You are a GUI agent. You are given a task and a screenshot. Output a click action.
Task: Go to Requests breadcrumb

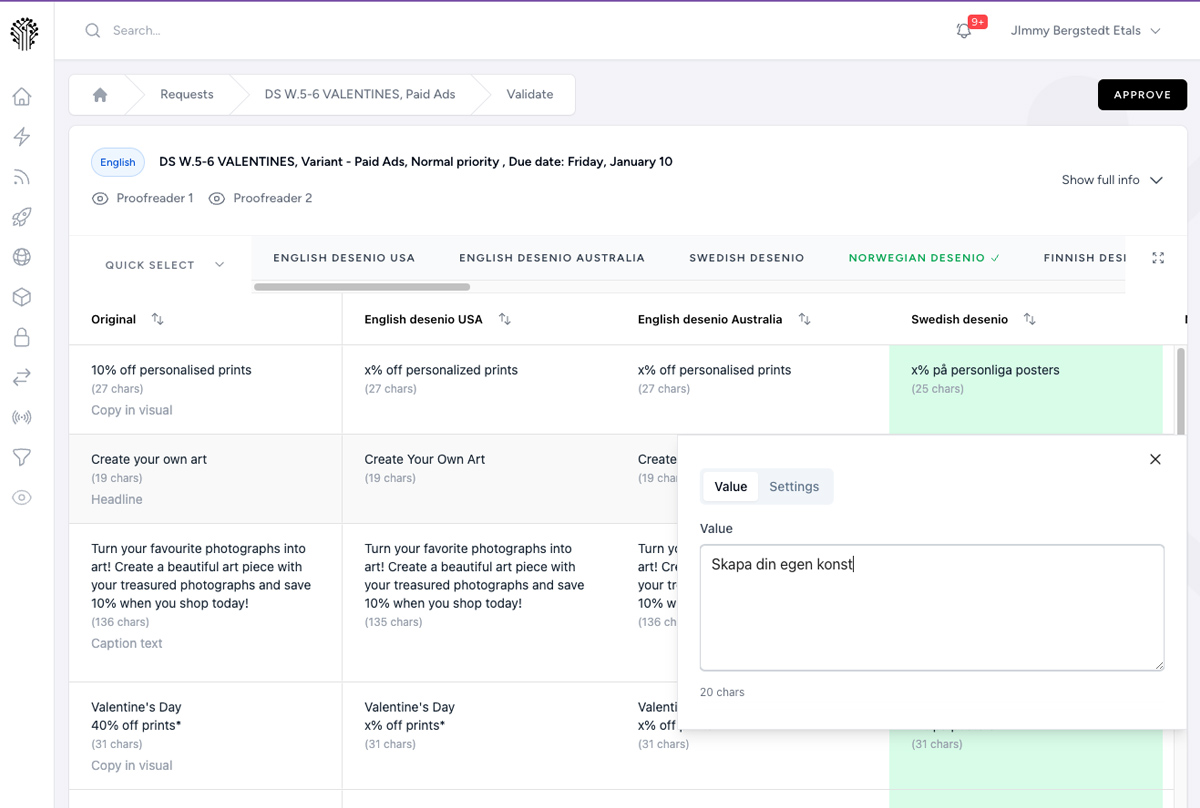coord(187,94)
